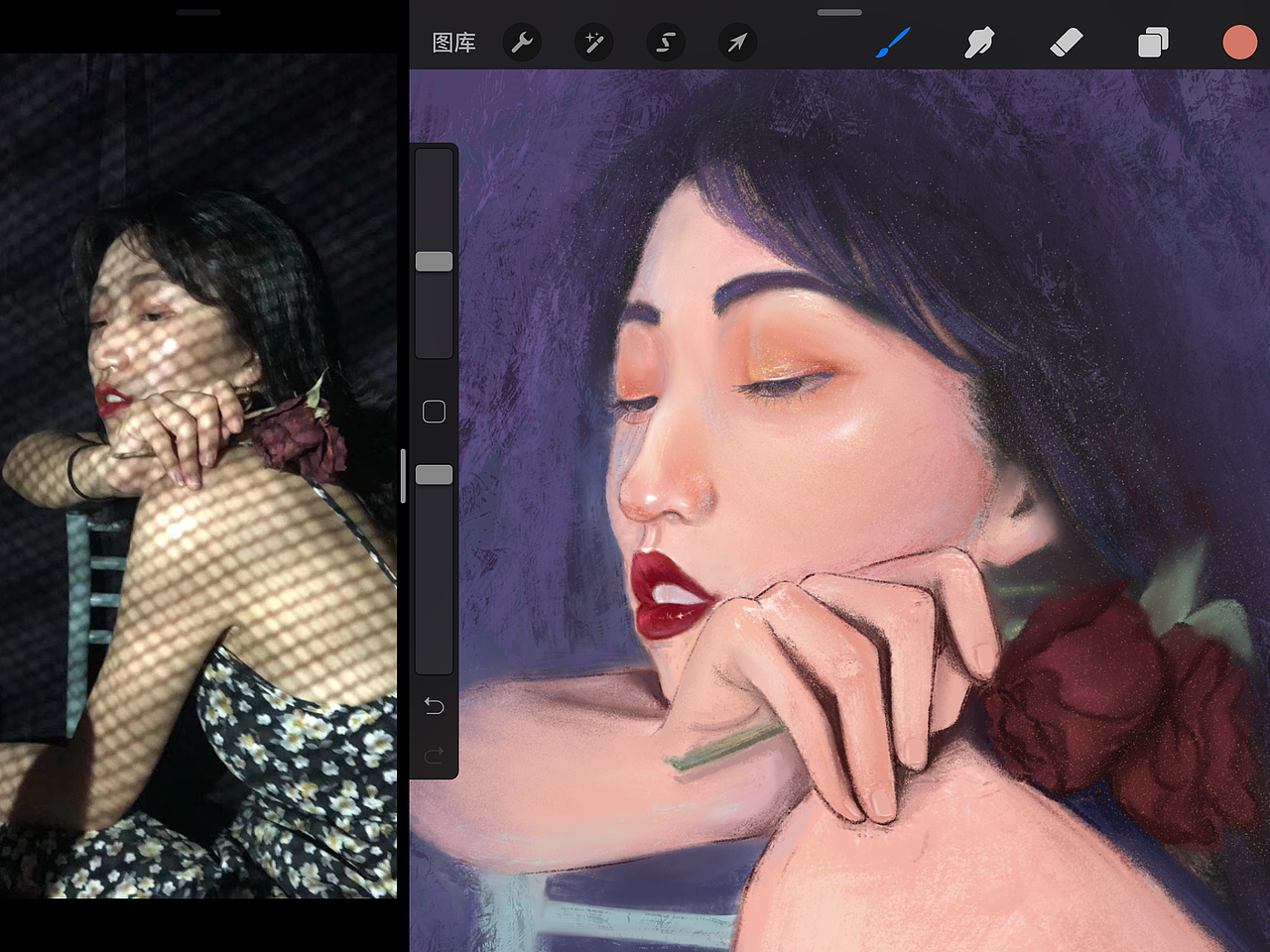Open the active color swatch
Screen dimensions: 1270x952
pyautogui.click(x=1239, y=43)
